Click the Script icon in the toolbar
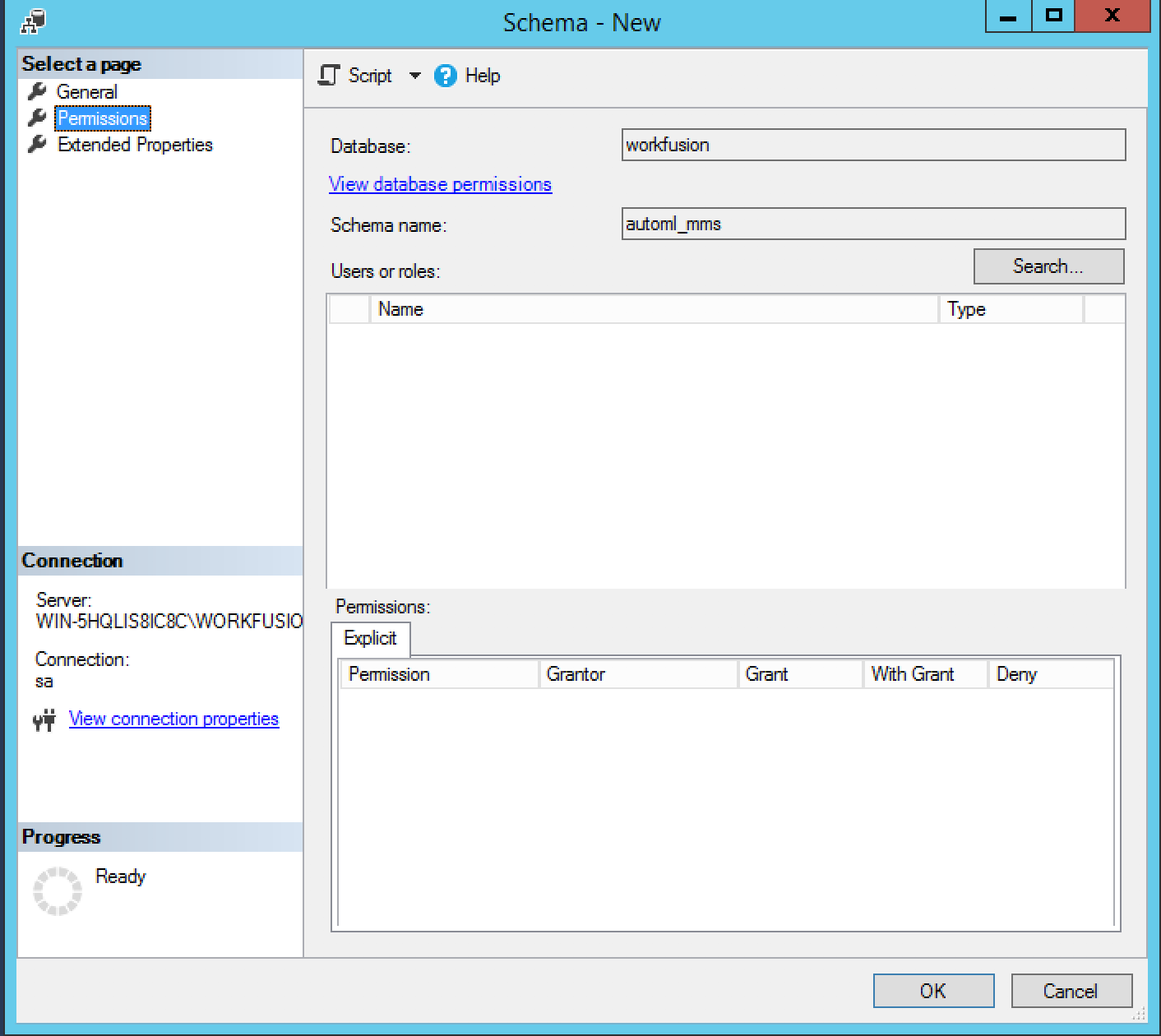This screenshot has height=1036, width=1161. pos(328,76)
